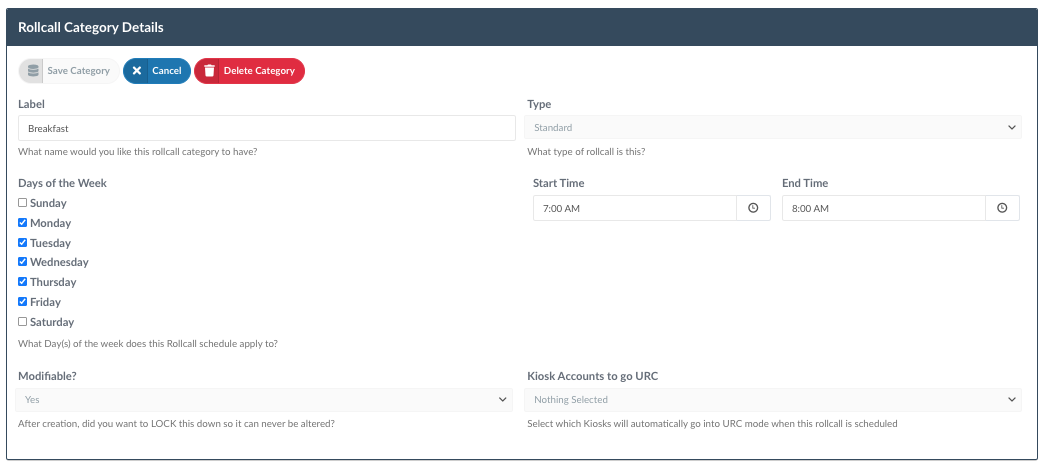Click the Save Category button text
The height and width of the screenshot is (465, 1048).
click(78, 71)
